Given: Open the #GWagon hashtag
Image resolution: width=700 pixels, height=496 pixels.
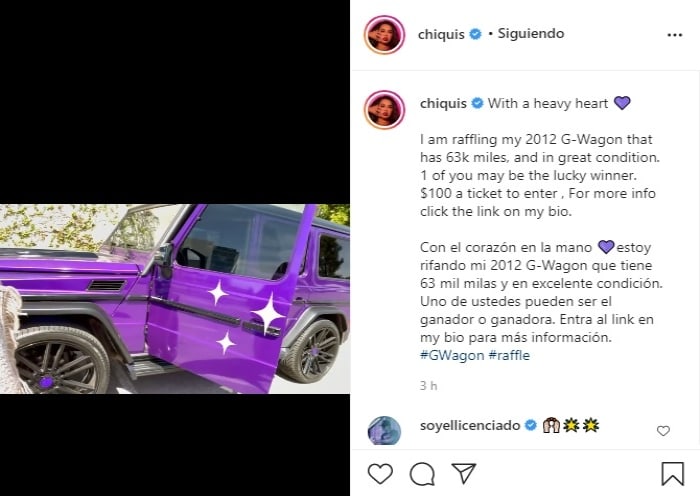Looking at the screenshot, I should click(452, 355).
